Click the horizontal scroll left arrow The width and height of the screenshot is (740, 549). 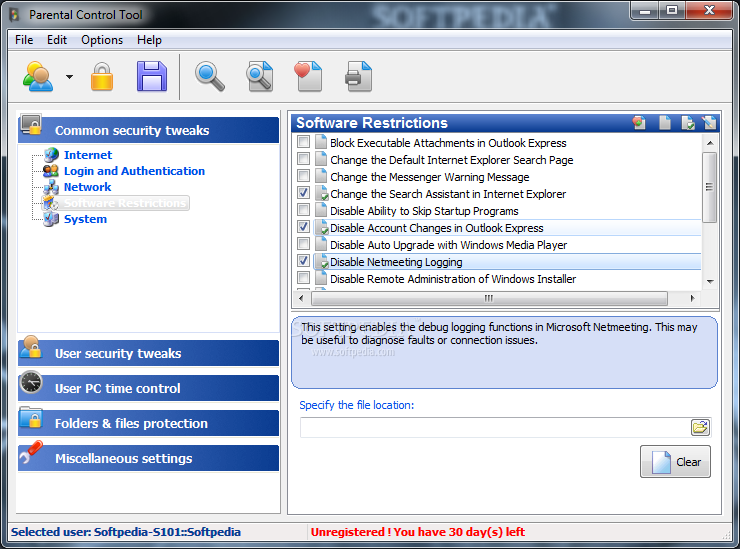point(302,298)
